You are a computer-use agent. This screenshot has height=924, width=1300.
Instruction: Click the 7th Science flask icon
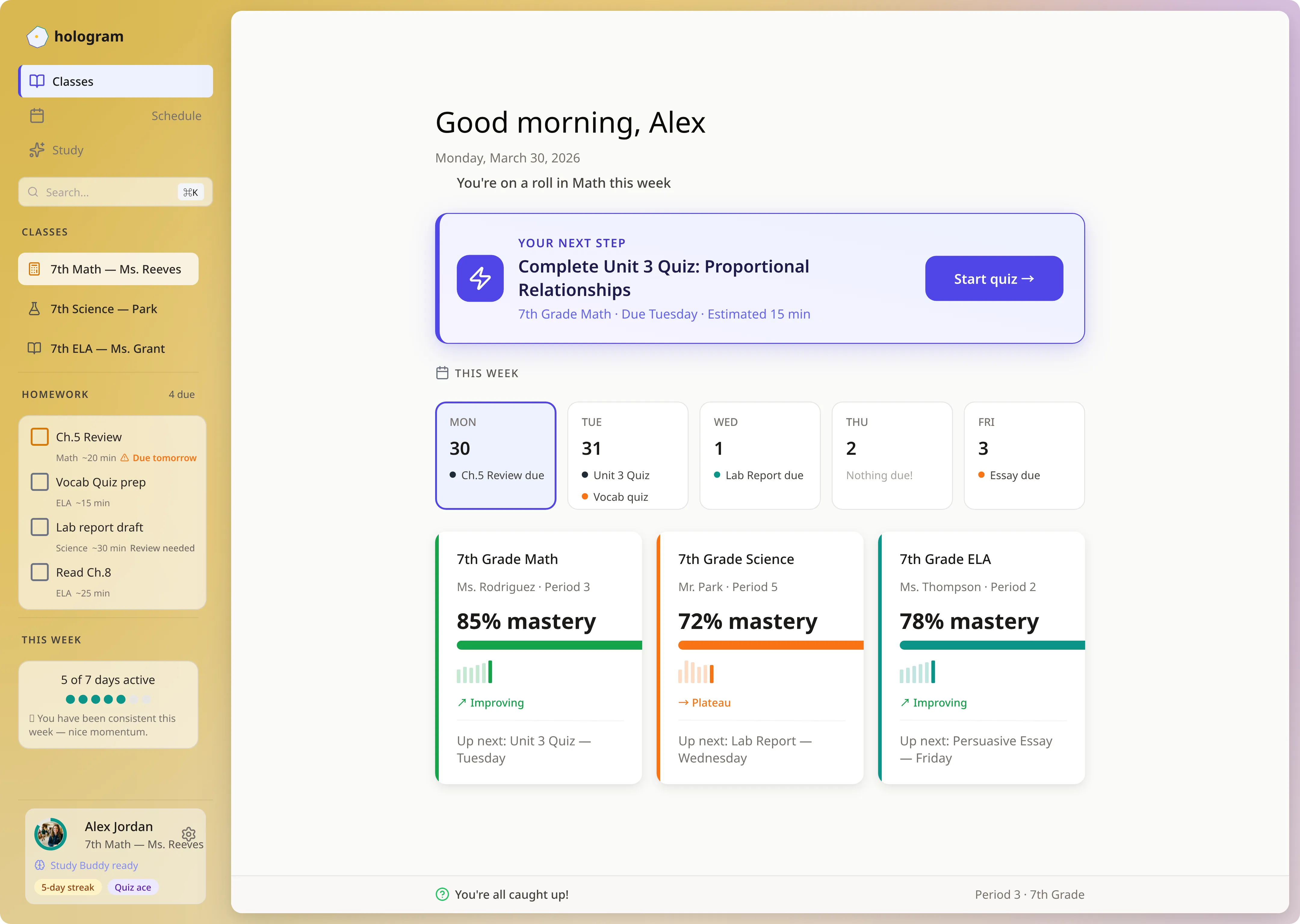tap(34, 308)
